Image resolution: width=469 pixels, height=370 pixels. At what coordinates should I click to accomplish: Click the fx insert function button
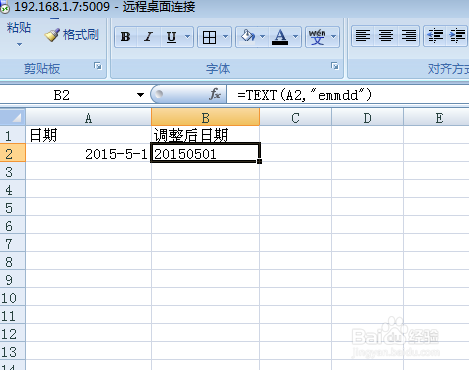(x=215, y=95)
